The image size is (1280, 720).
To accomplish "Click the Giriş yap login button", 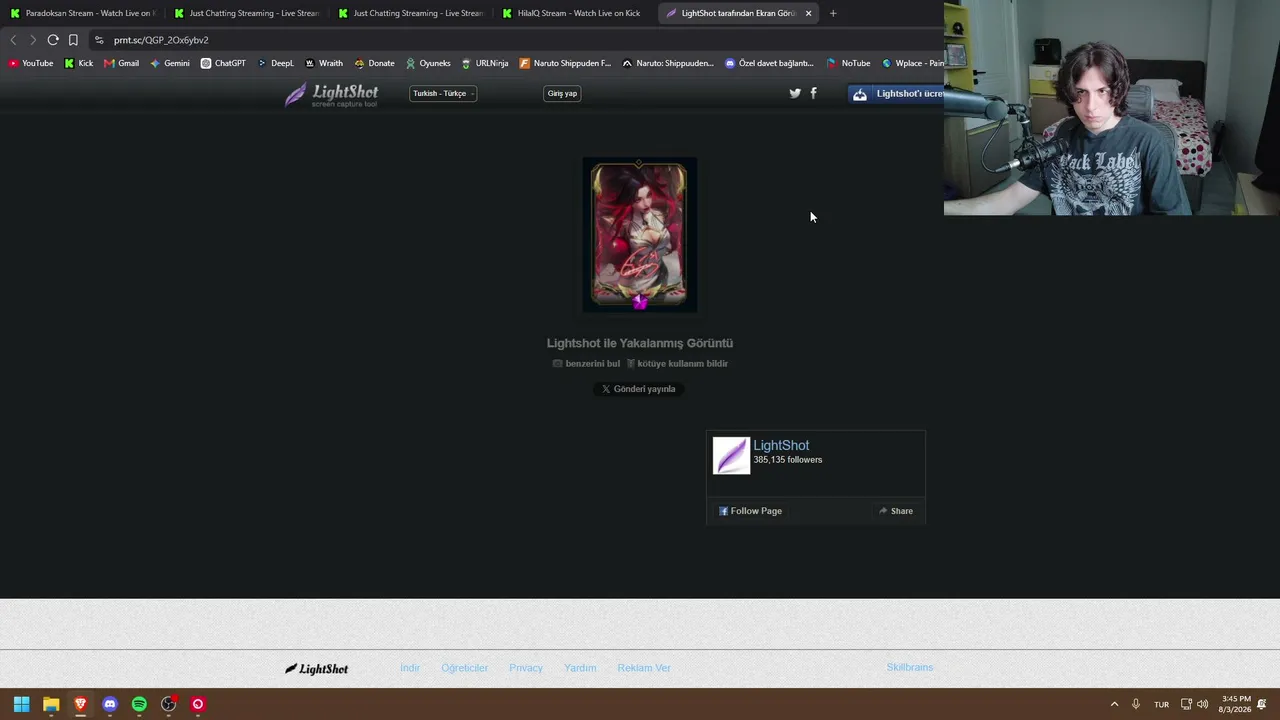I will (562, 93).
